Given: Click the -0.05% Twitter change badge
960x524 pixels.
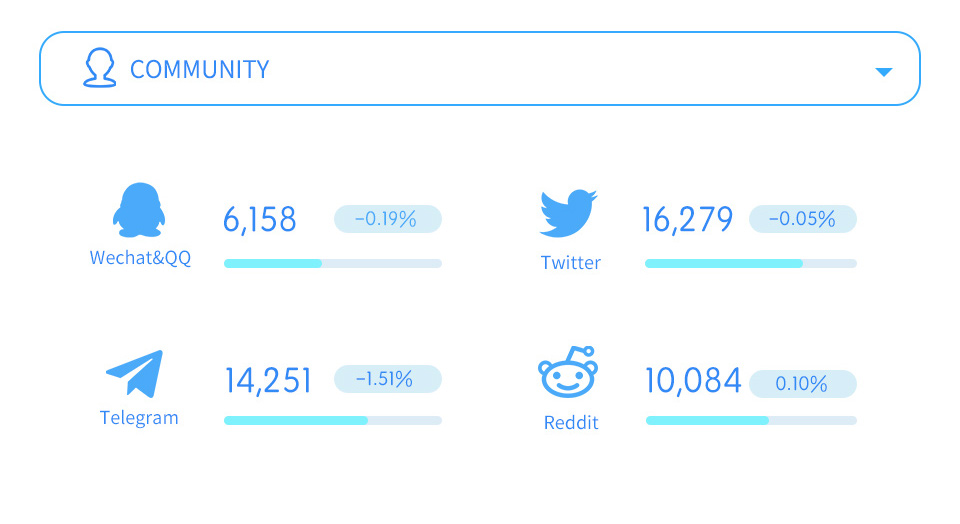Looking at the screenshot, I should (803, 219).
